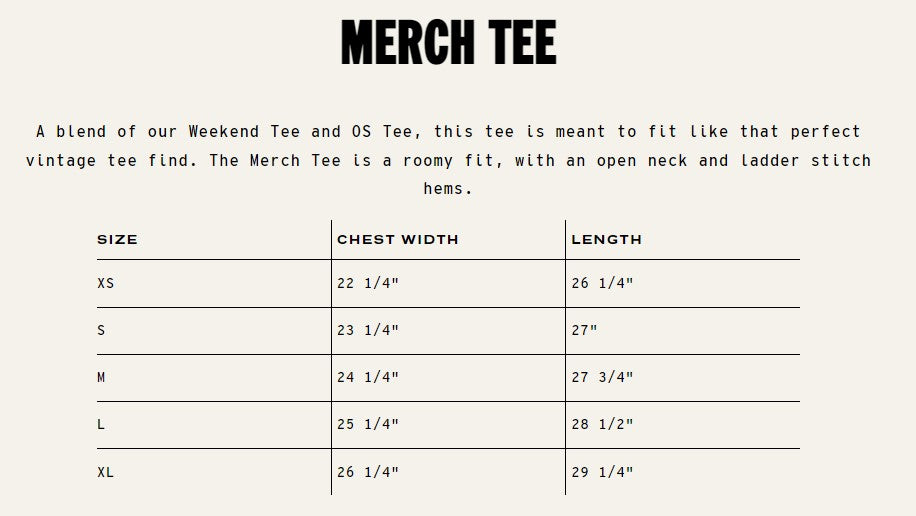This screenshot has width=916, height=516.
Task: Select the XL size cell
Action: click(x=106, y=472)
